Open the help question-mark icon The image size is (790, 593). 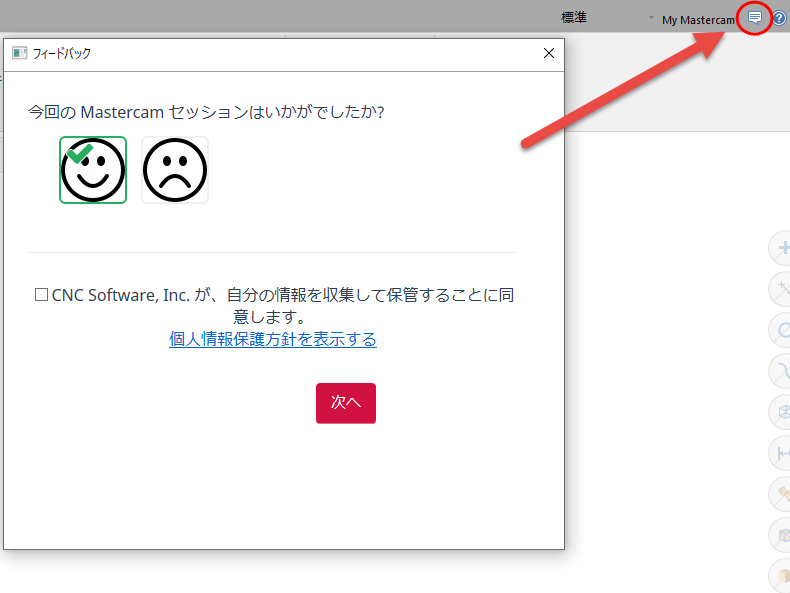click(x=779, y=19)
